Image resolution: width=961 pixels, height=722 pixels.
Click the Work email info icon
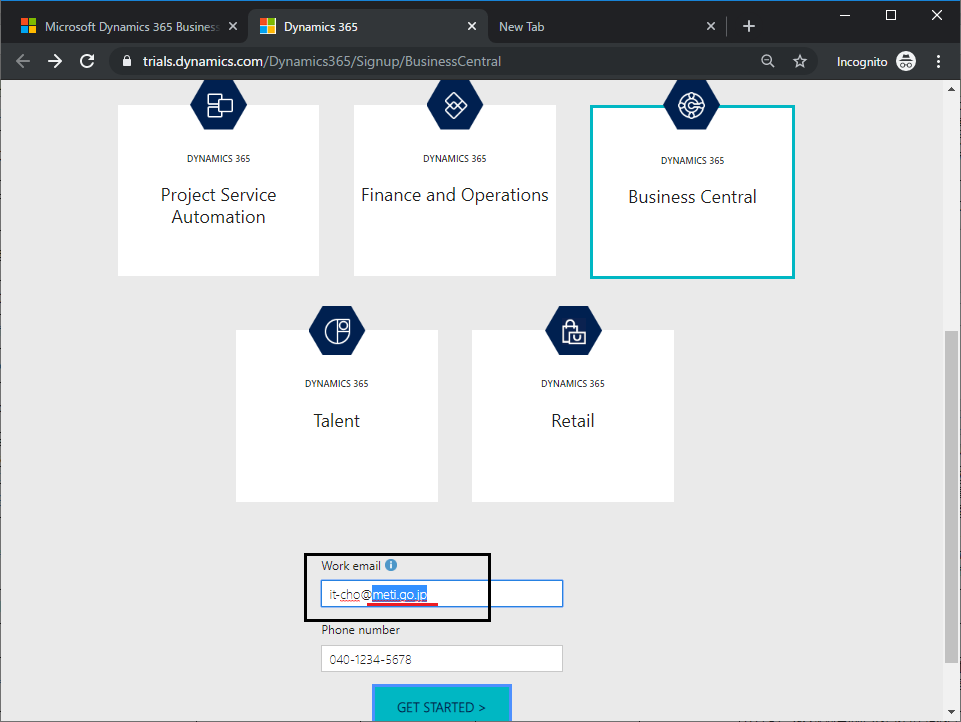[391, 565]
